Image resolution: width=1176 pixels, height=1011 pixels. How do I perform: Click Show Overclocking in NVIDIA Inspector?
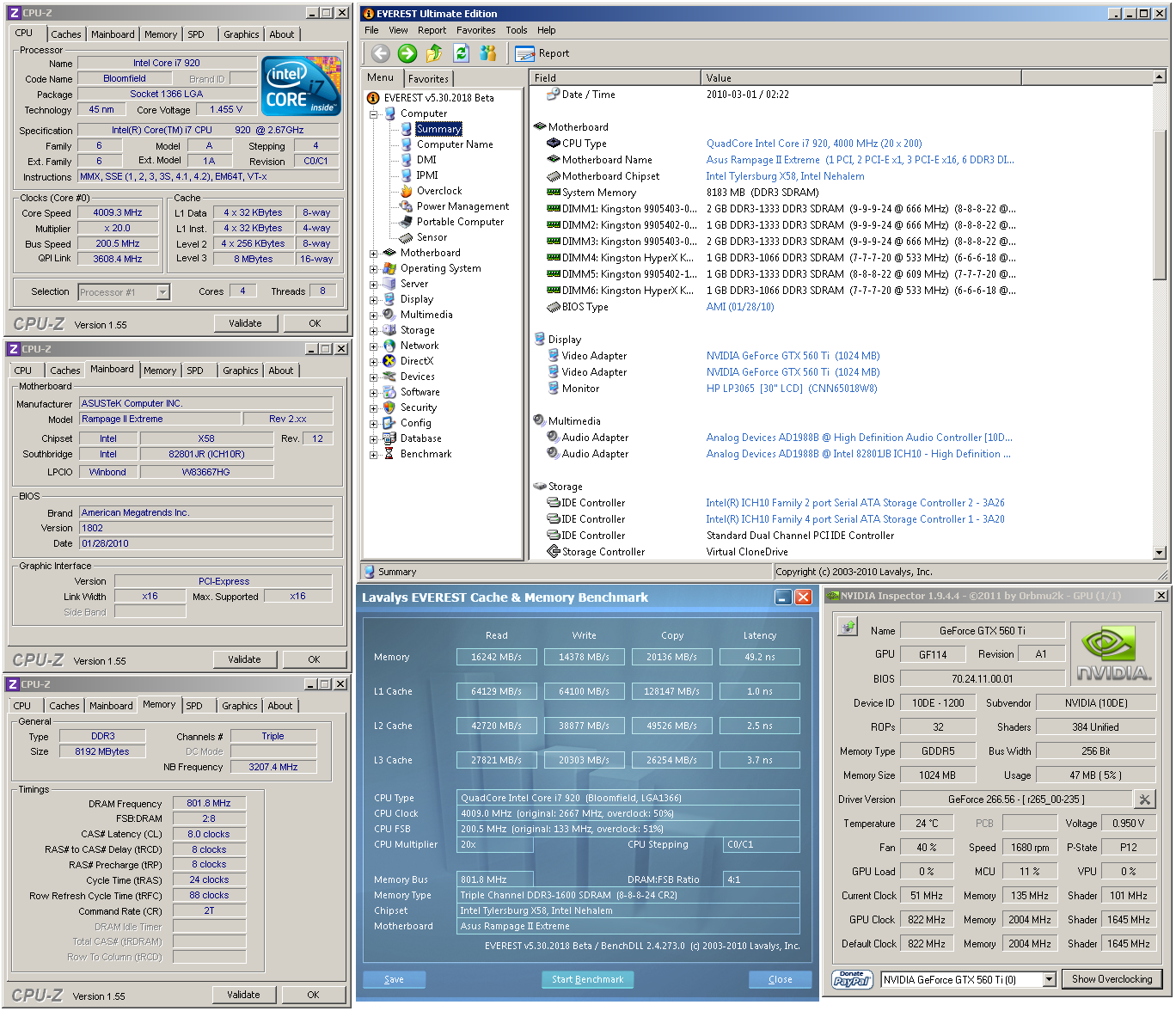click(x=1112, y=979)
